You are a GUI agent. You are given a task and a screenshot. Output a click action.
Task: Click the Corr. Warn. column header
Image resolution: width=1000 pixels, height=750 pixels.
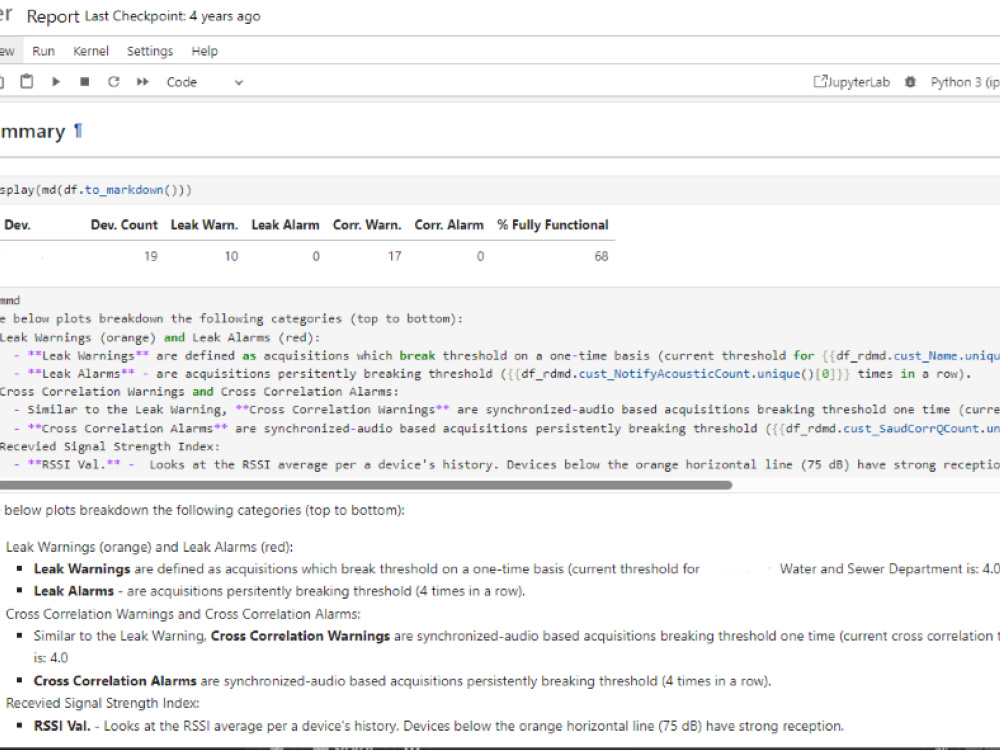367,225
